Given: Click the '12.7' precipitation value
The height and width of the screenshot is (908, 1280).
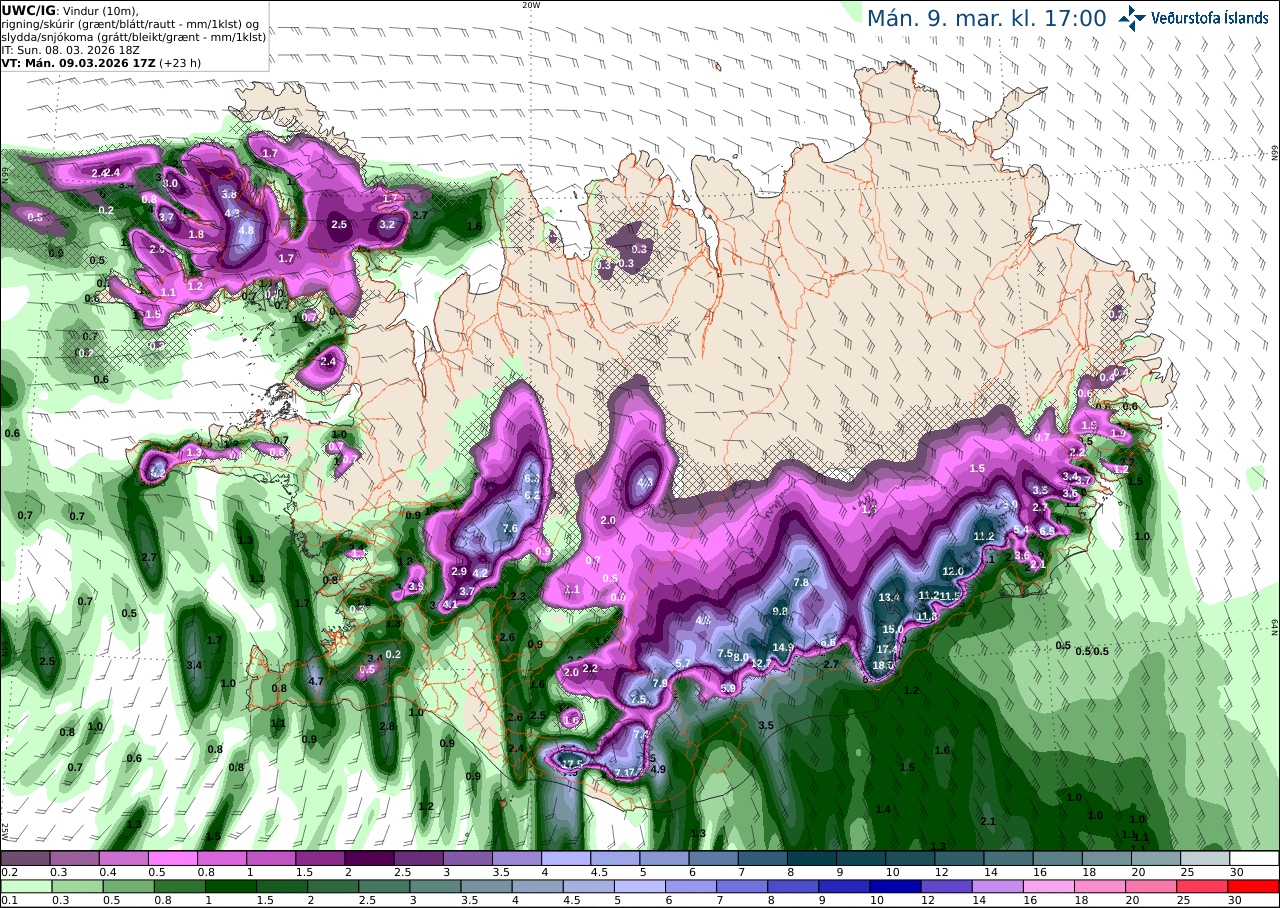Looking at the screenshot, I should (761, 663).
